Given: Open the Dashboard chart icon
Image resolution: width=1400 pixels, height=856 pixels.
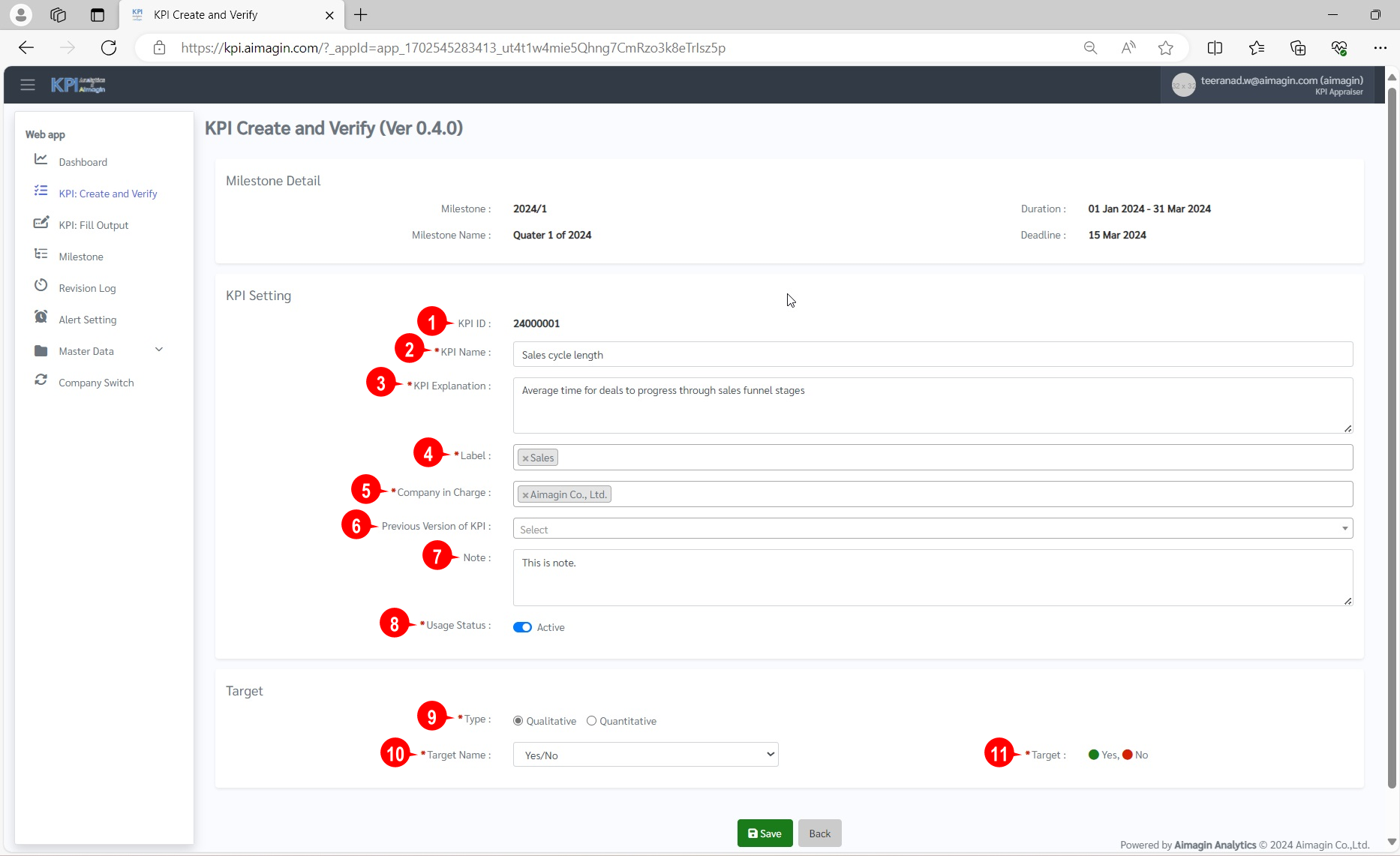Looking at the screenshot, I should [x=41, y=160].
